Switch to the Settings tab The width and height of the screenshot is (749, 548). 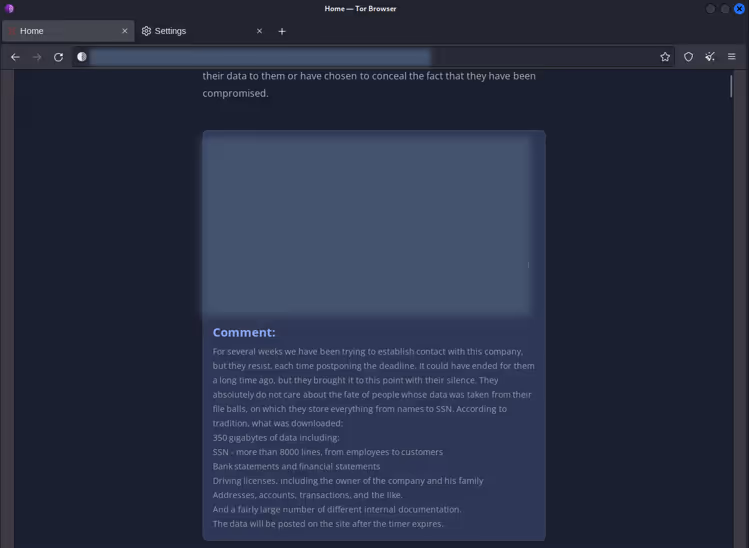pos(202,31)
